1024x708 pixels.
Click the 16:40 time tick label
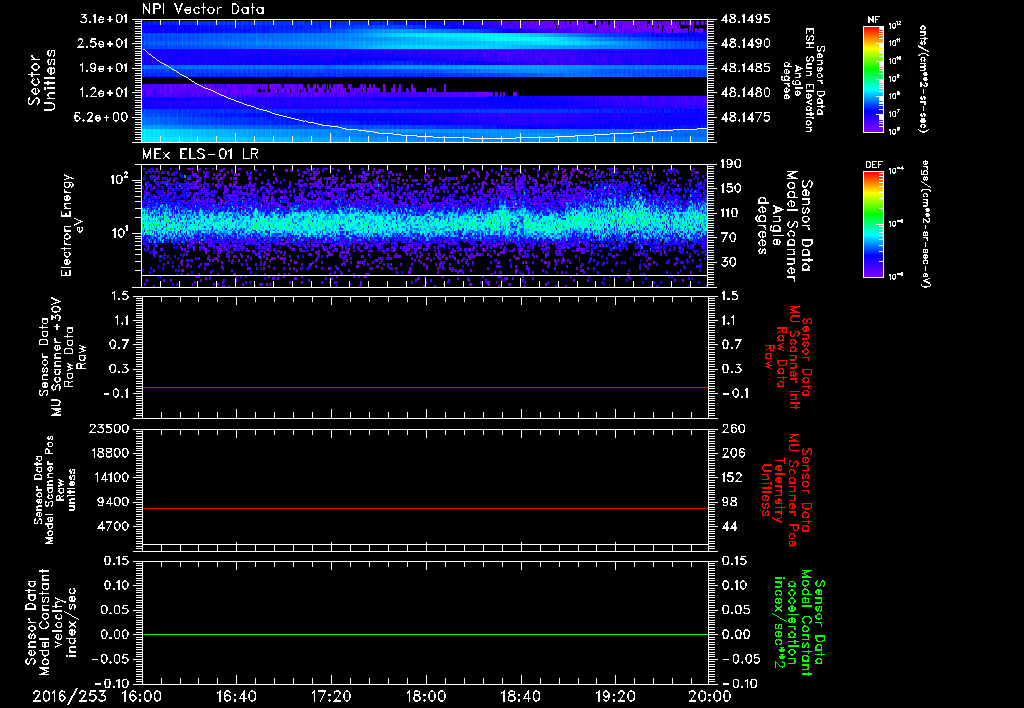tap(236, 696)
